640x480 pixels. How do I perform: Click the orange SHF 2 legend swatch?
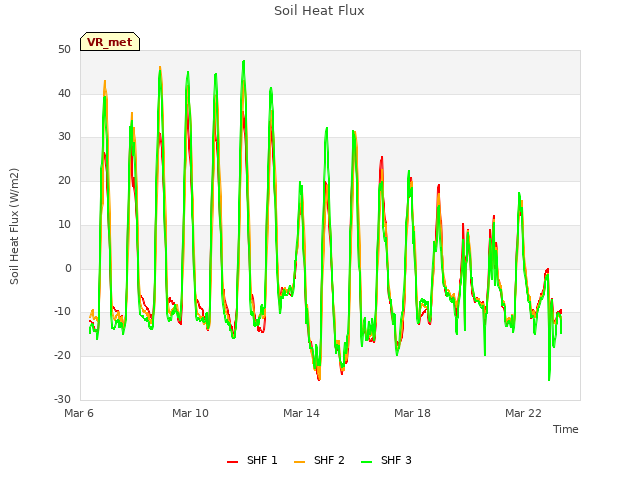299,462
